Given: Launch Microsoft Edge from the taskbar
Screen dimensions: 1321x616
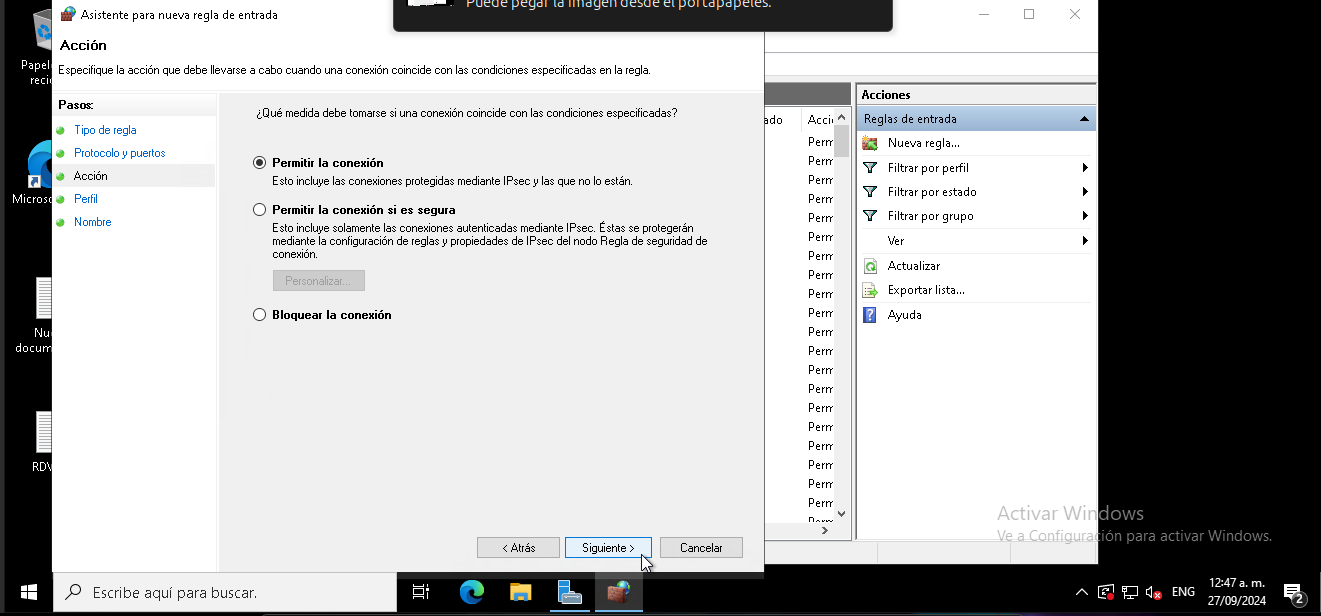Looking at the screenshot, I should tap(472, 592).
